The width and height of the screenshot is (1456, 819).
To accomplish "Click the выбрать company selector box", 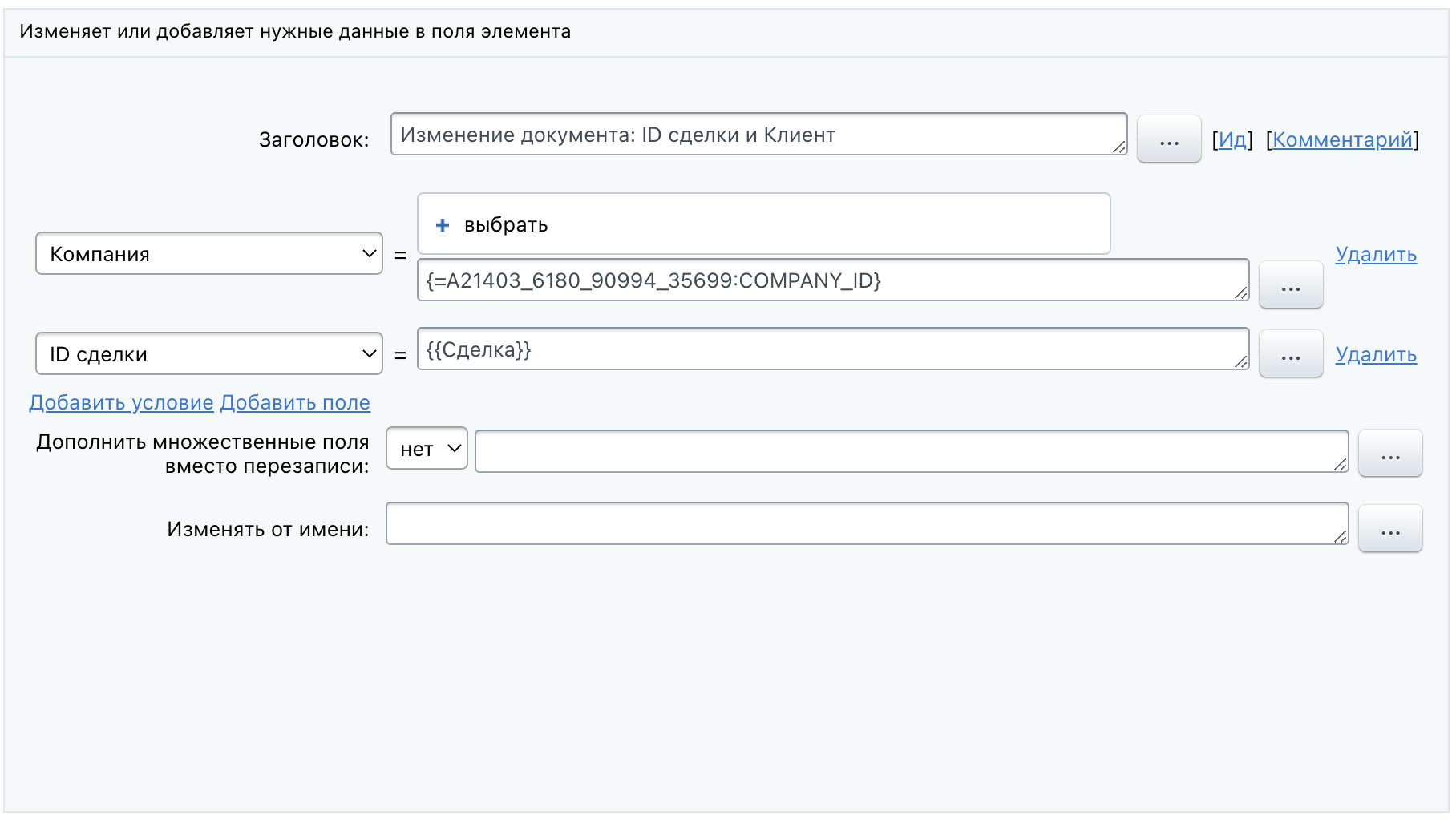I will point(763,224).
